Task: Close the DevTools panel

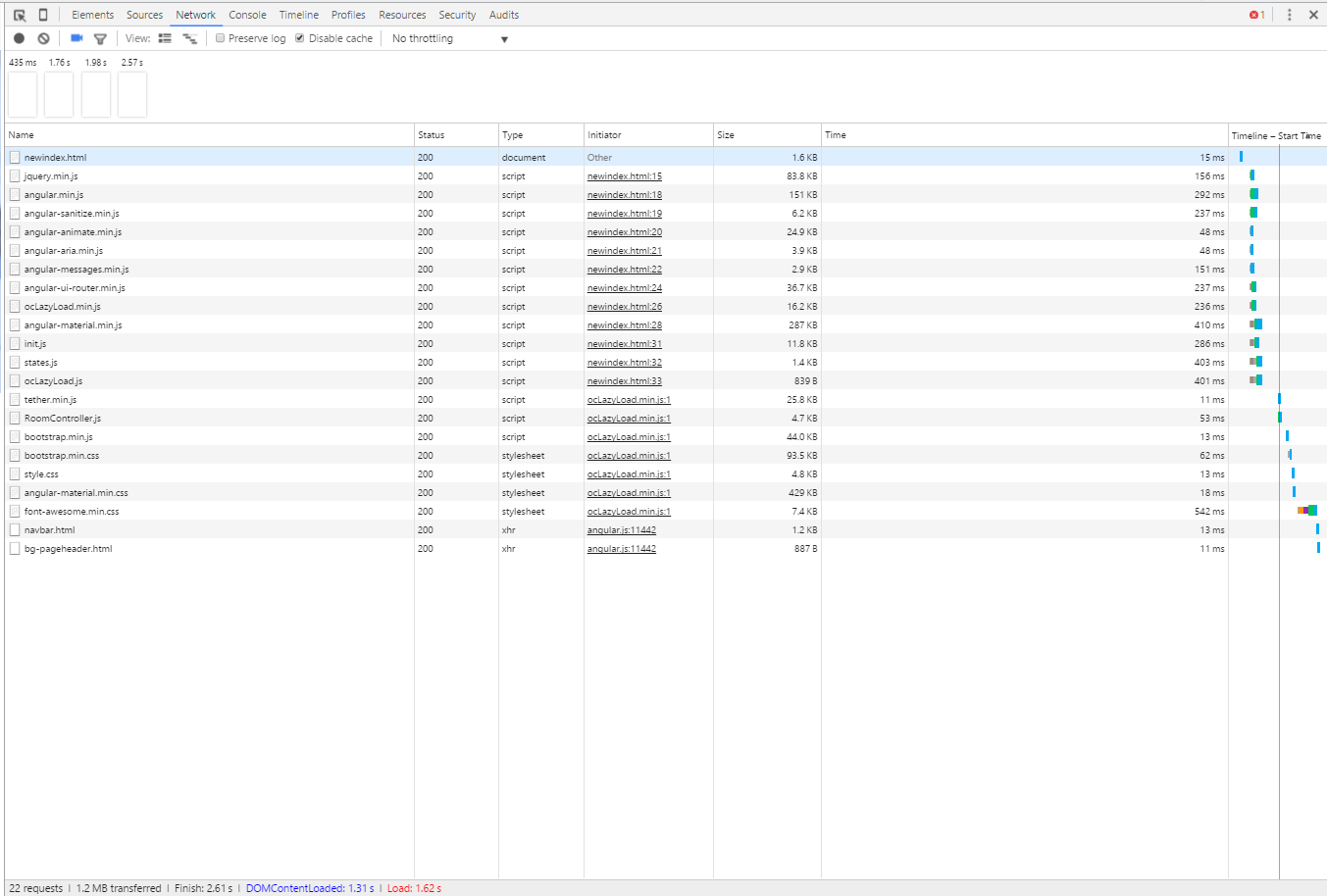Action: (1313, 15)
